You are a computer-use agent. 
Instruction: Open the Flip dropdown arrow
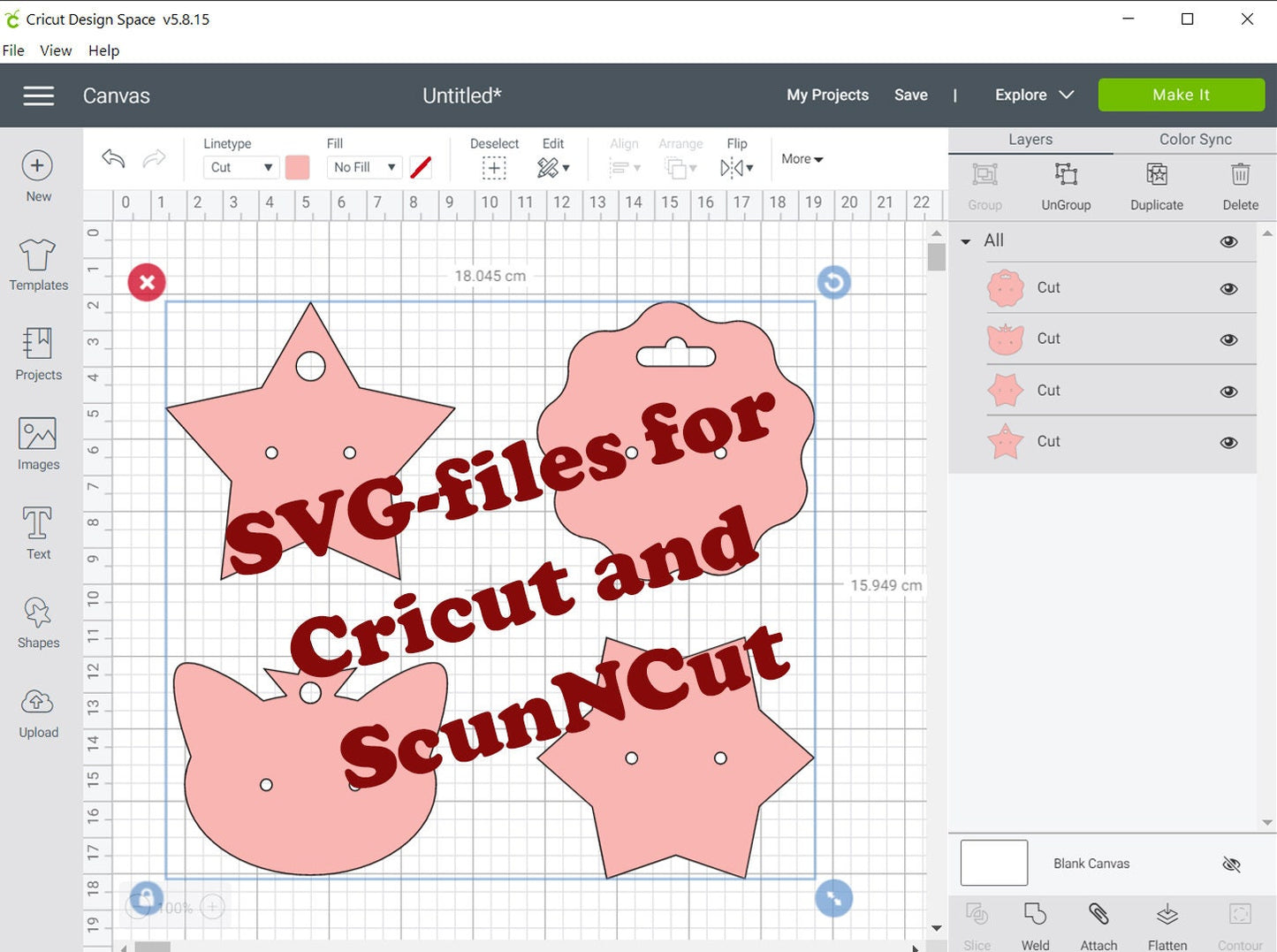pos(749,168)
